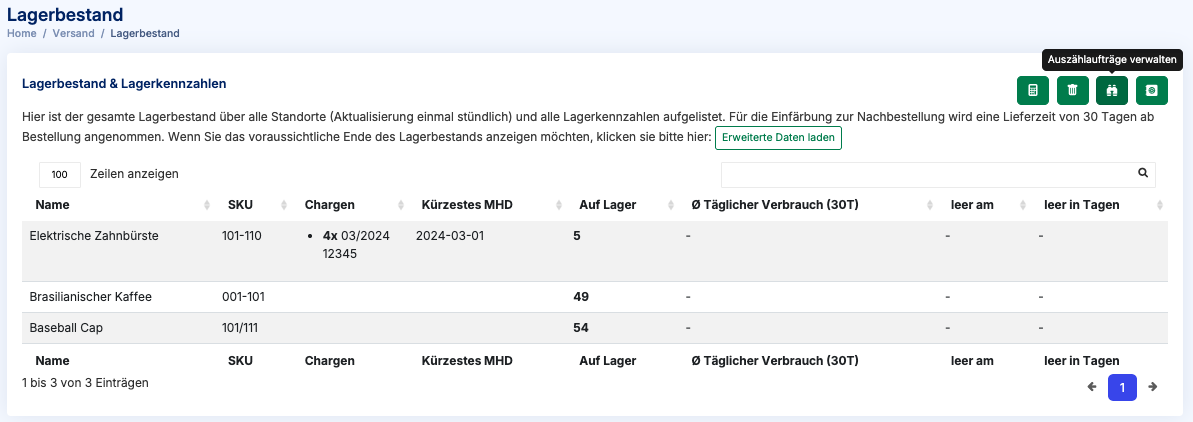
Task: Click the Zeilen anzeigen number field
Action: [x=60, y=174]
